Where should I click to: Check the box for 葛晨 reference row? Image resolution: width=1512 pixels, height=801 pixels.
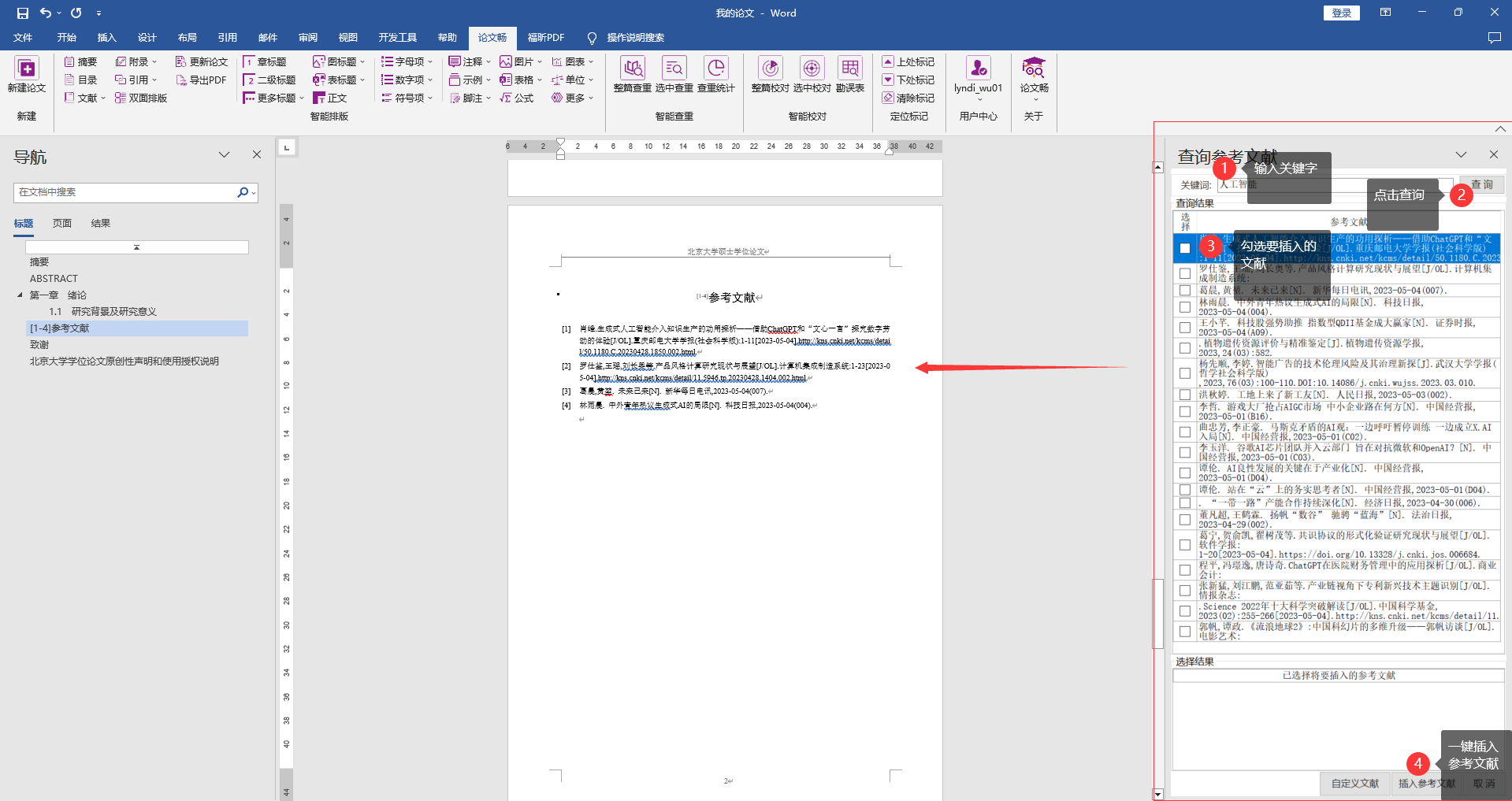[1184, 290]
